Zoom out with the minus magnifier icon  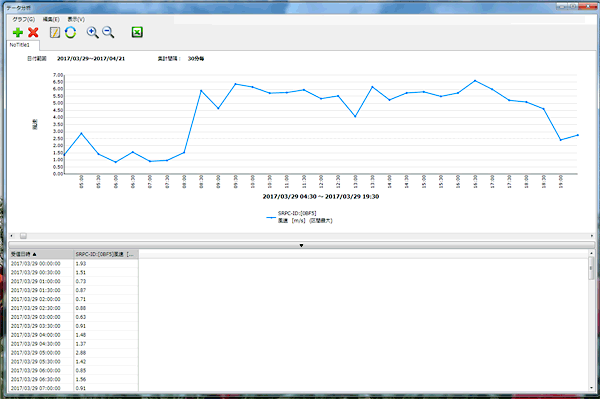(108, 33)
